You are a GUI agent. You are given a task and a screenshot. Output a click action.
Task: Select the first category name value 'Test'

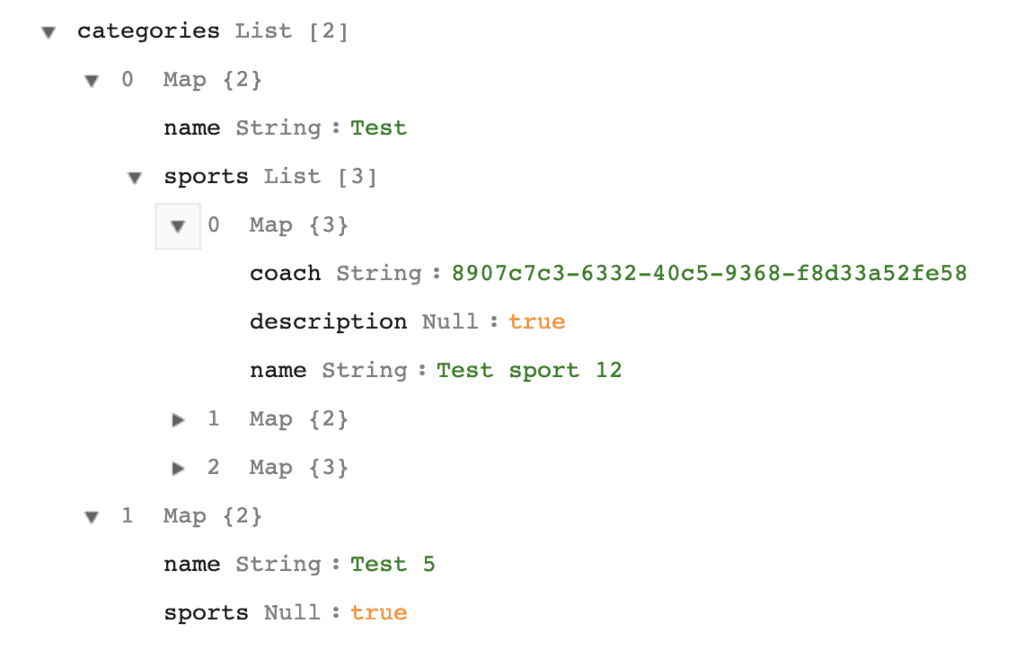(378, 128)
